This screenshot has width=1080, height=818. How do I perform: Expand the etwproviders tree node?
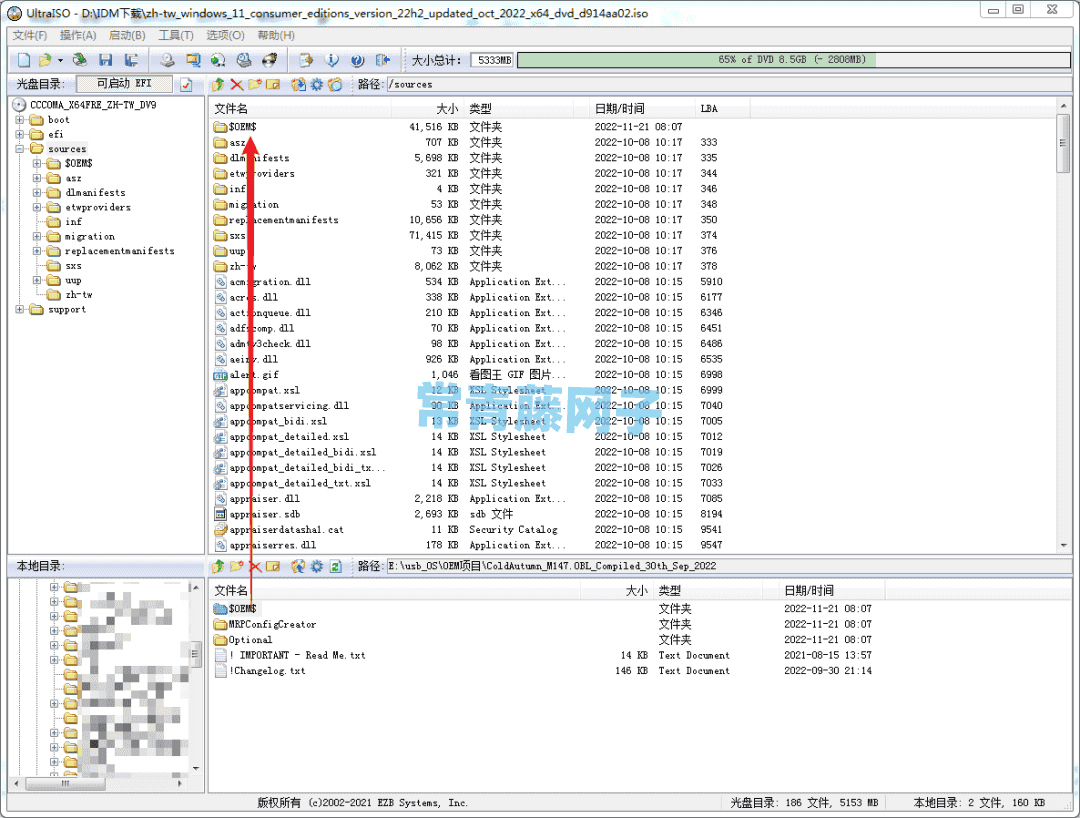pos(37,207)
